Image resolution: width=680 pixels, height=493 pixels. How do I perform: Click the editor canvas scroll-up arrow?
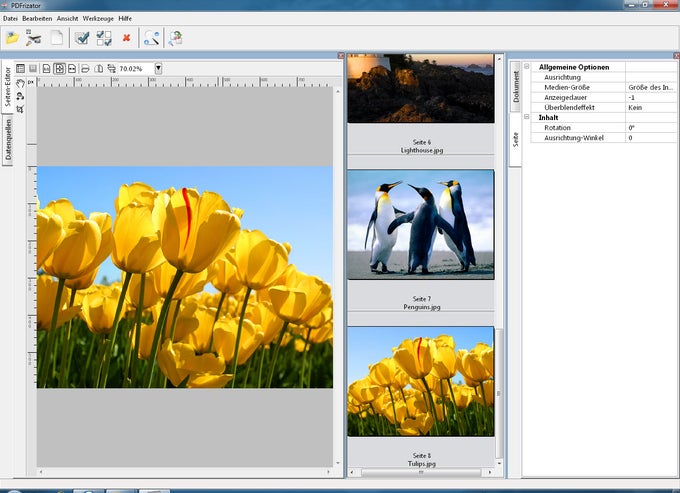[338, 91]
